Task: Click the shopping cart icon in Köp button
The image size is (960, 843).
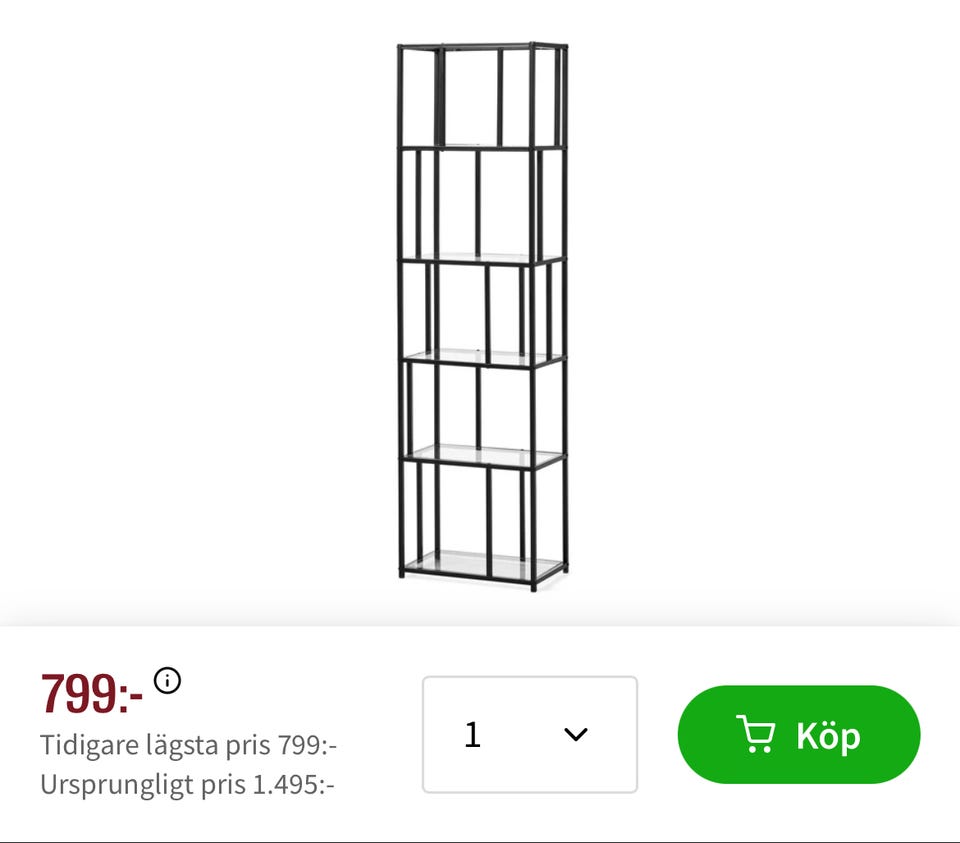Action: (756, 733)
